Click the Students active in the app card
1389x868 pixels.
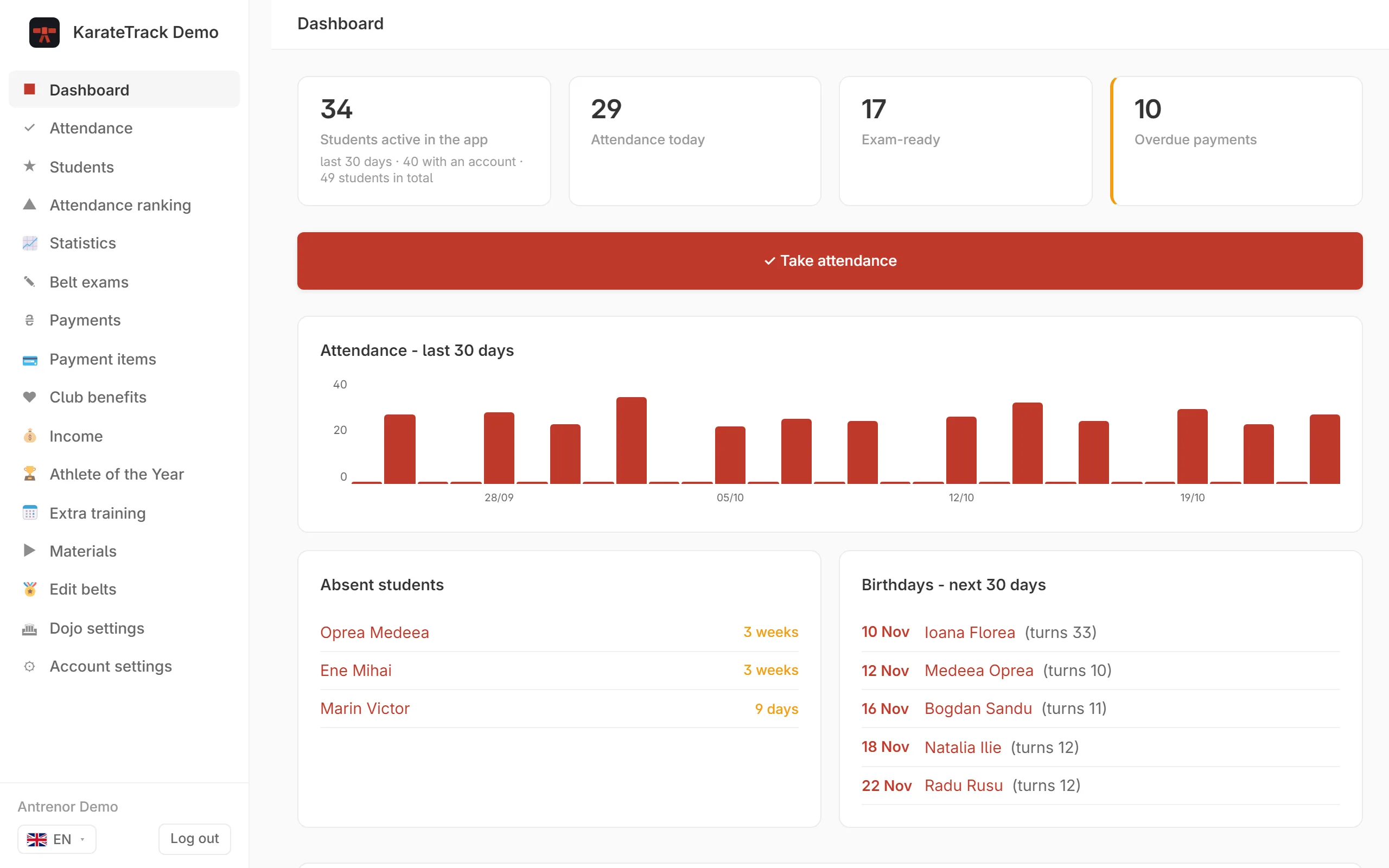(x=424, y=141)
